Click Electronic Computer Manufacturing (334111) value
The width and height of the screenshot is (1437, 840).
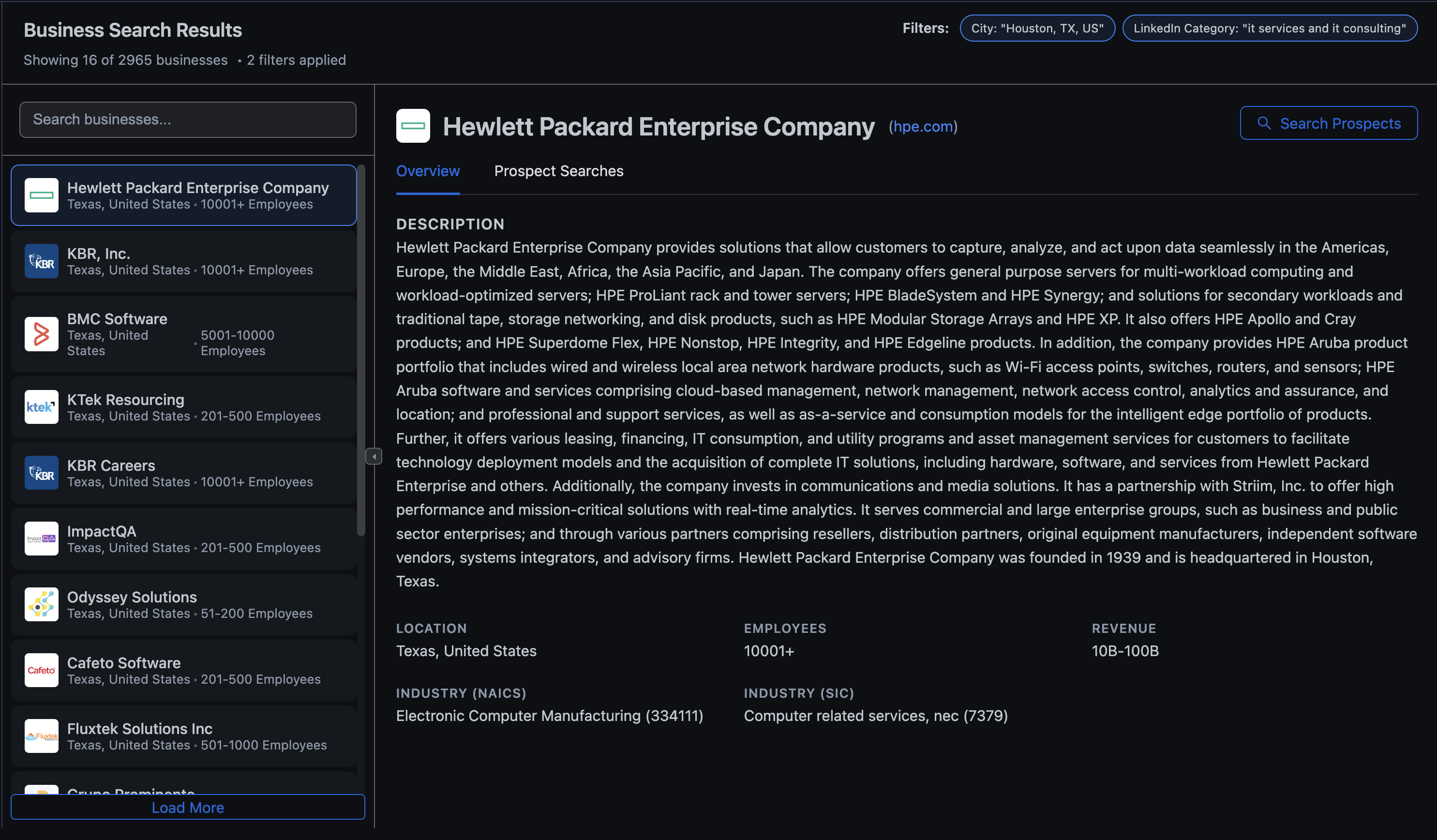click(x=550, y=716)
